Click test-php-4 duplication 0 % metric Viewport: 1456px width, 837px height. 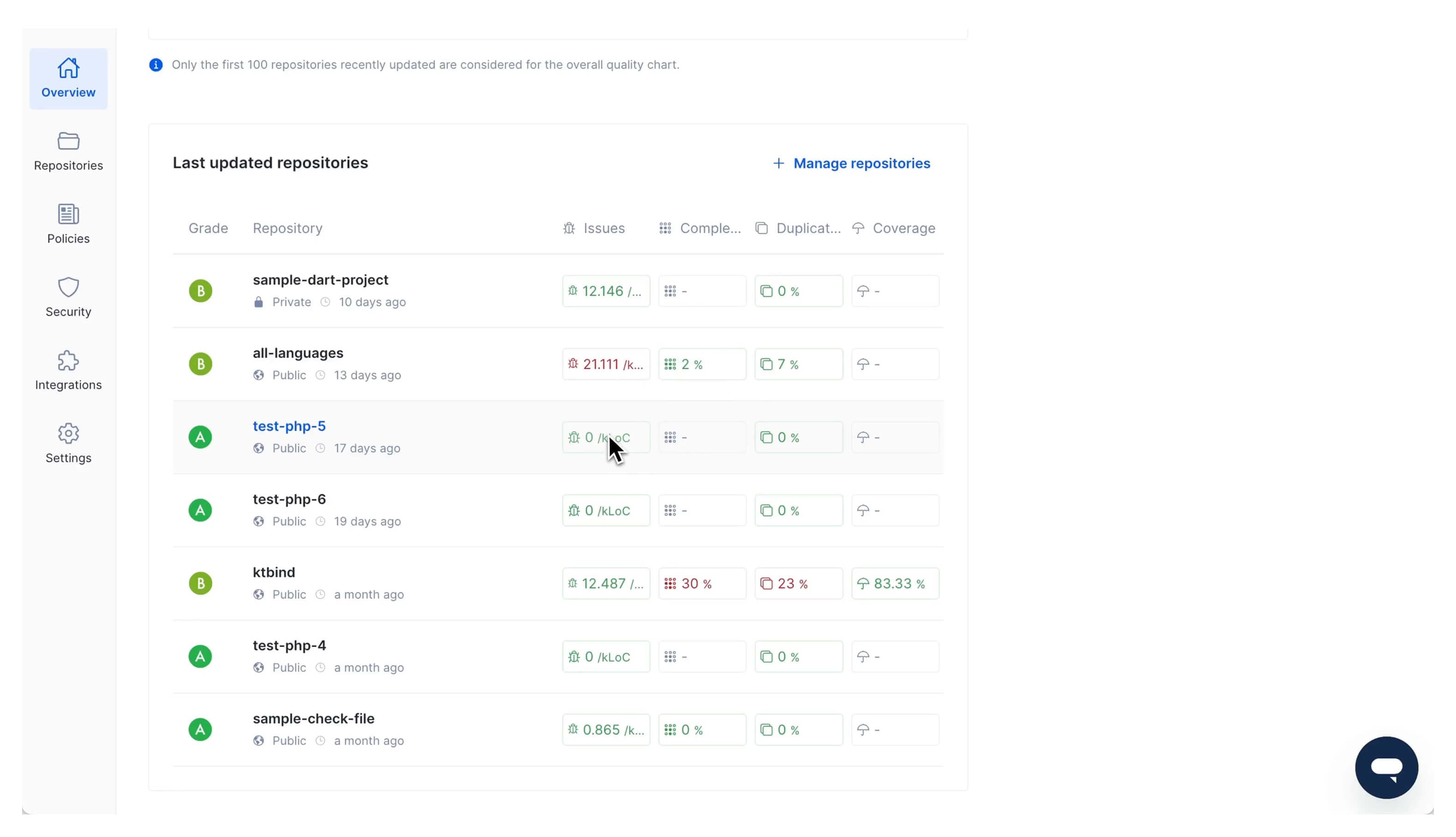click(x=798, y=656)
